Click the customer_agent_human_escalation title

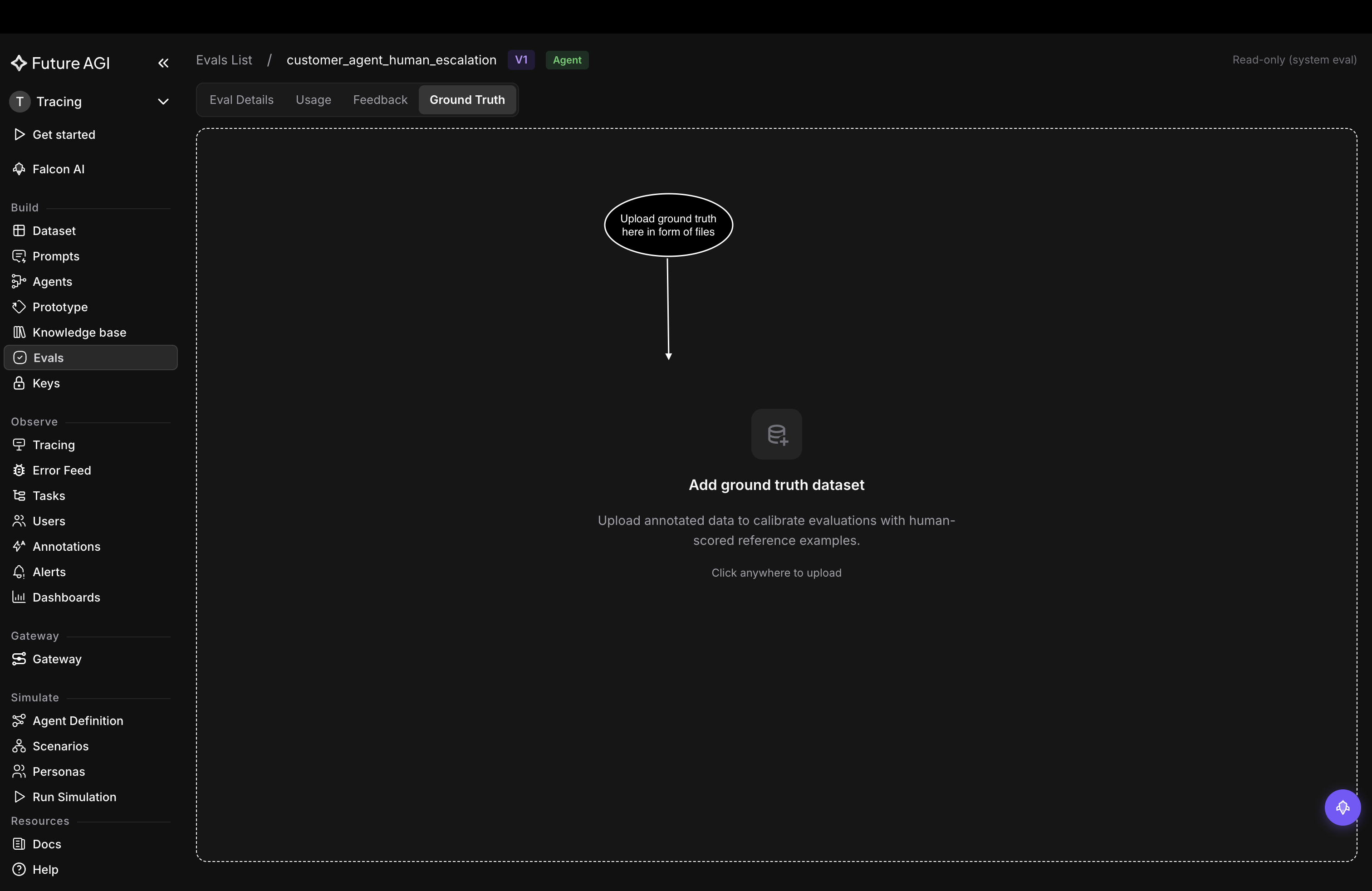[x=392, y=60]
